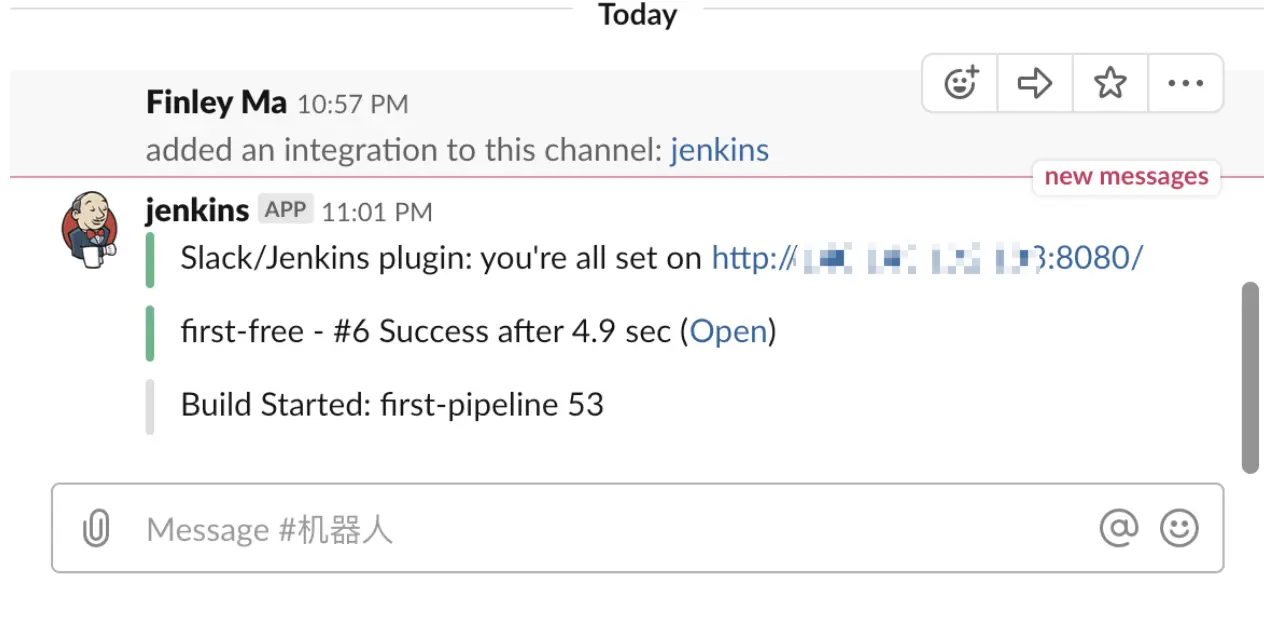
Task: Click the 10:57 PM message timestamp
Action: (x=353, y=104)
